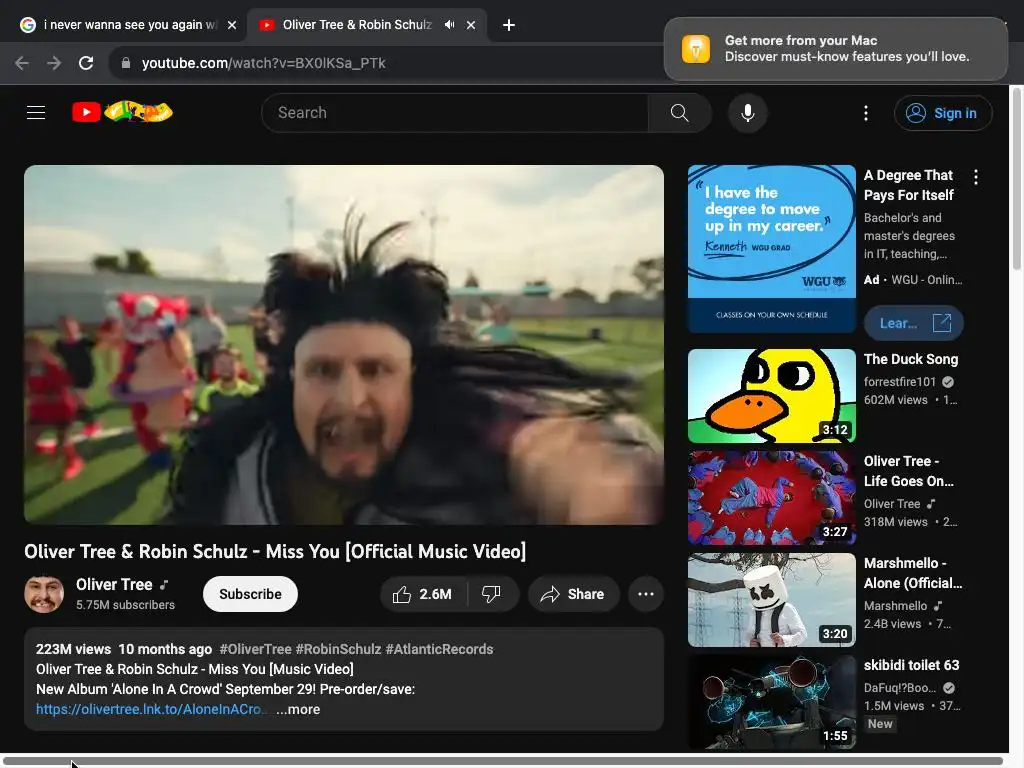Close the Google search tab
1024x768 pixels.
coord(232,25)
